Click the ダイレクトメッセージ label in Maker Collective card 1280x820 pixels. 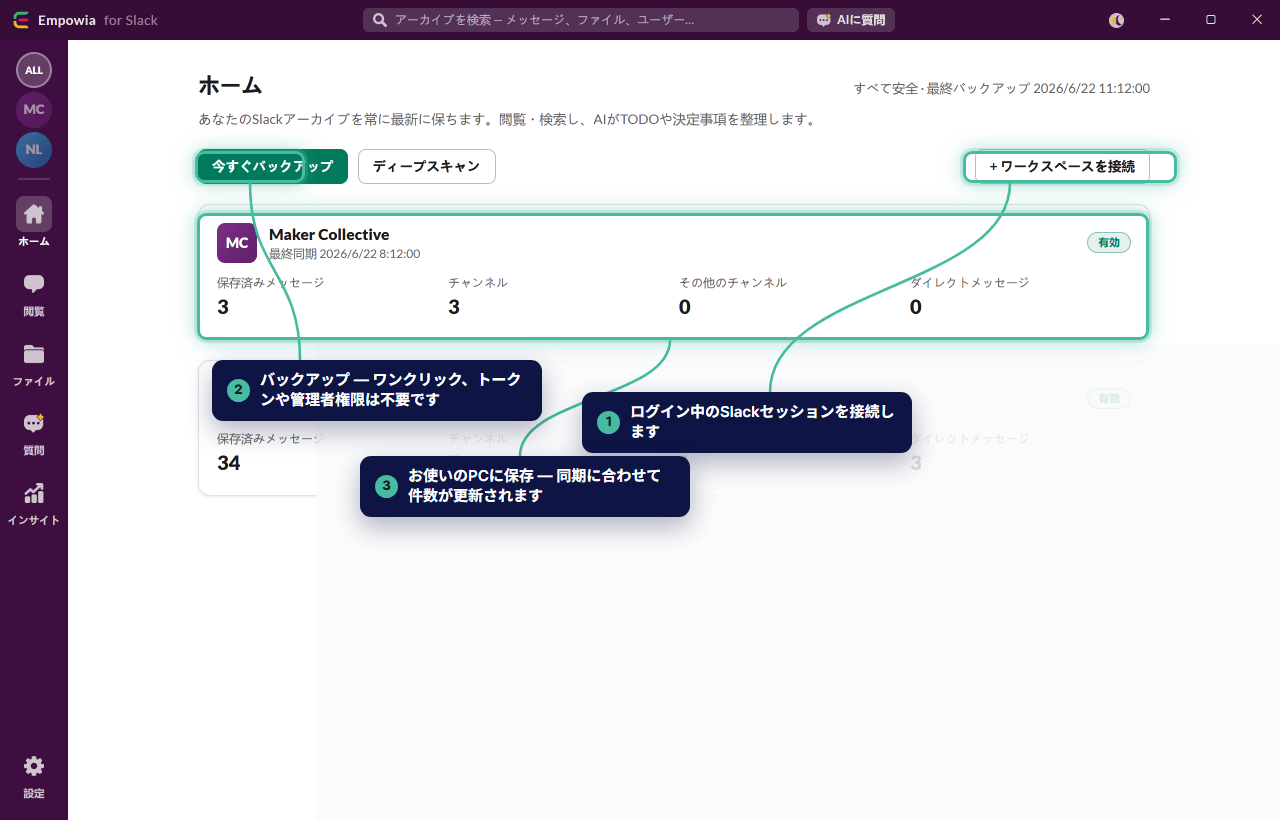(969, 283)
